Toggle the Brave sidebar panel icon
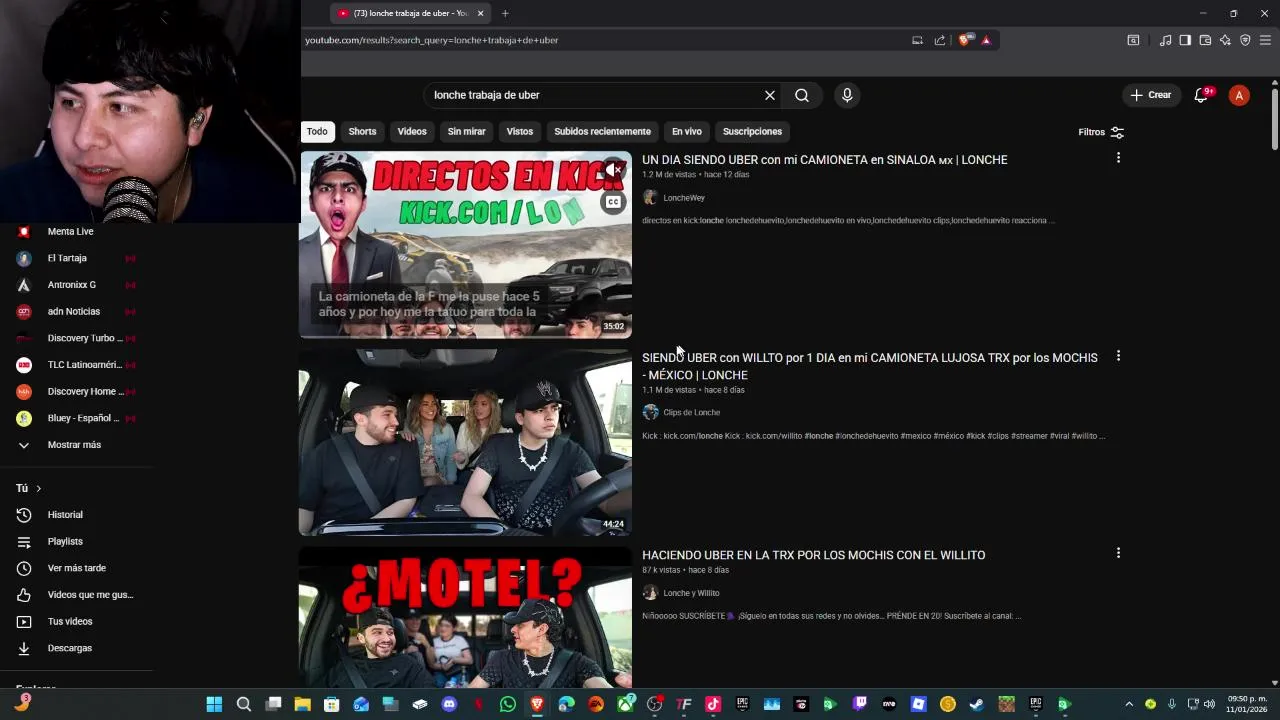 [x=1185, y=40]
